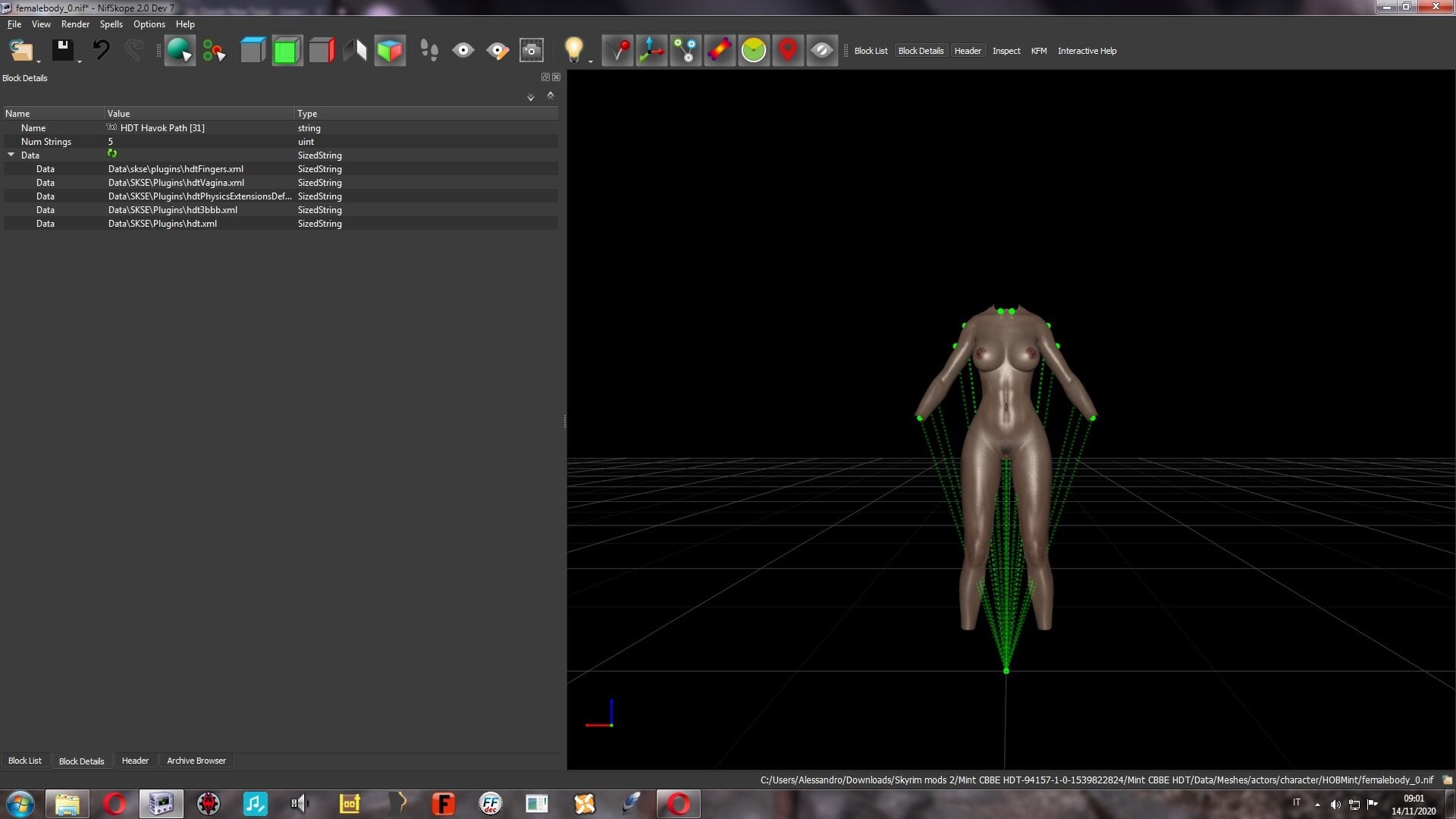Image resolution: width=1456 pixels, height=819 pixels.
Task: Collapse the Data tree row
Action: 11,155
